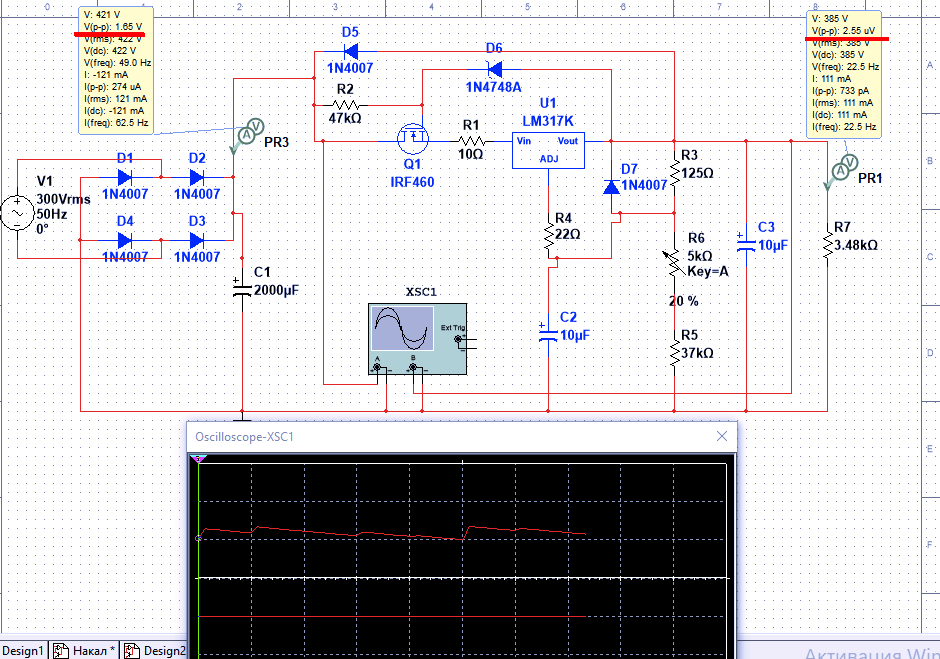Select capacitor C1 2000µF symbol
This screenshot has width=940, height=659.
pos(242,288)
